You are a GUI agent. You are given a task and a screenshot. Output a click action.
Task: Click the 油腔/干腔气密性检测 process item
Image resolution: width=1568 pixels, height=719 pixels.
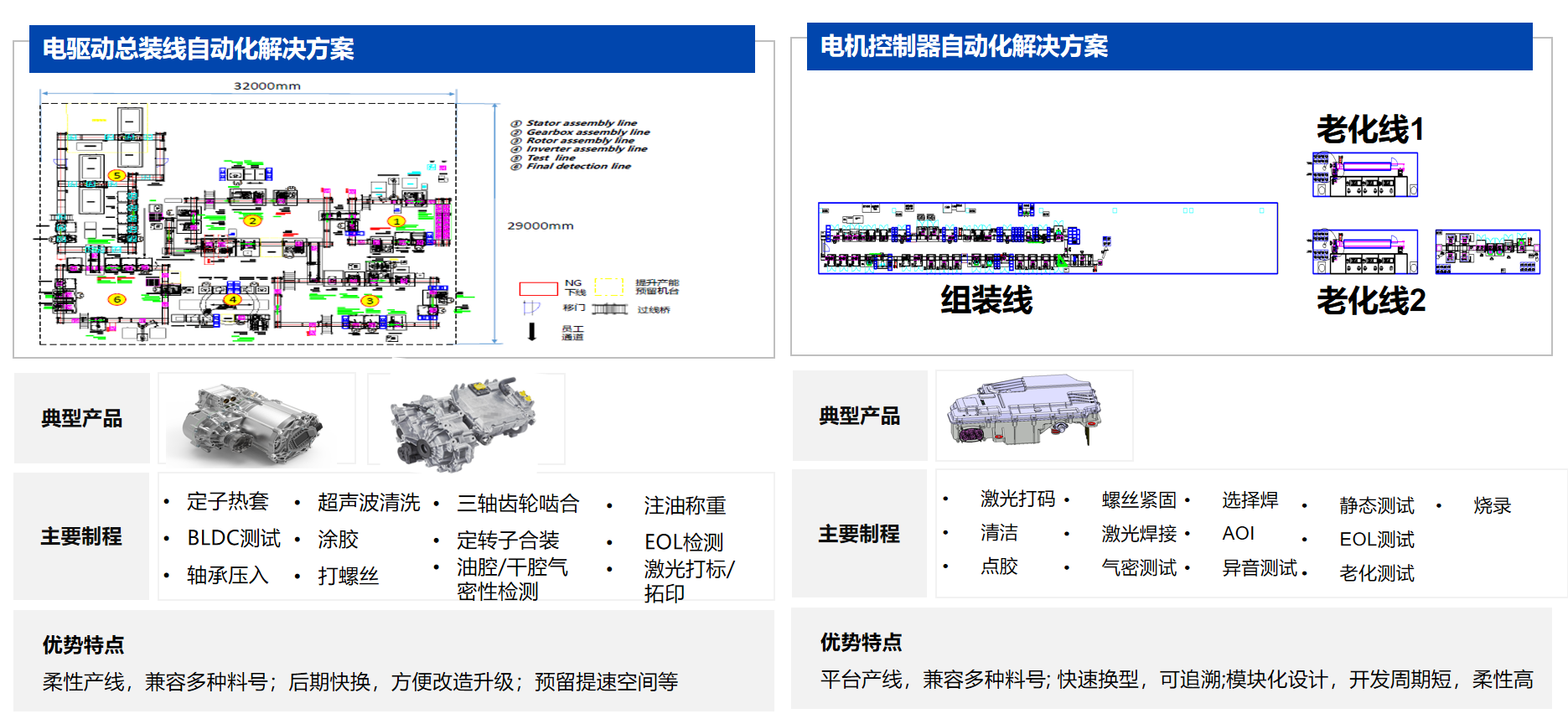[512, 579]
